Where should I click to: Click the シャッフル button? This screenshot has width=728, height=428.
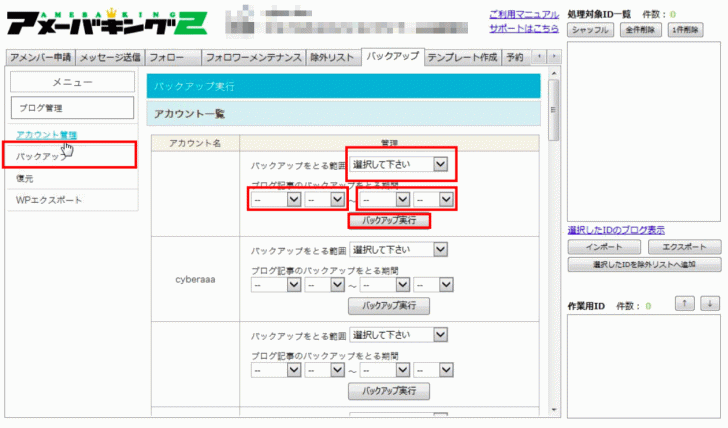coord(589,31)
